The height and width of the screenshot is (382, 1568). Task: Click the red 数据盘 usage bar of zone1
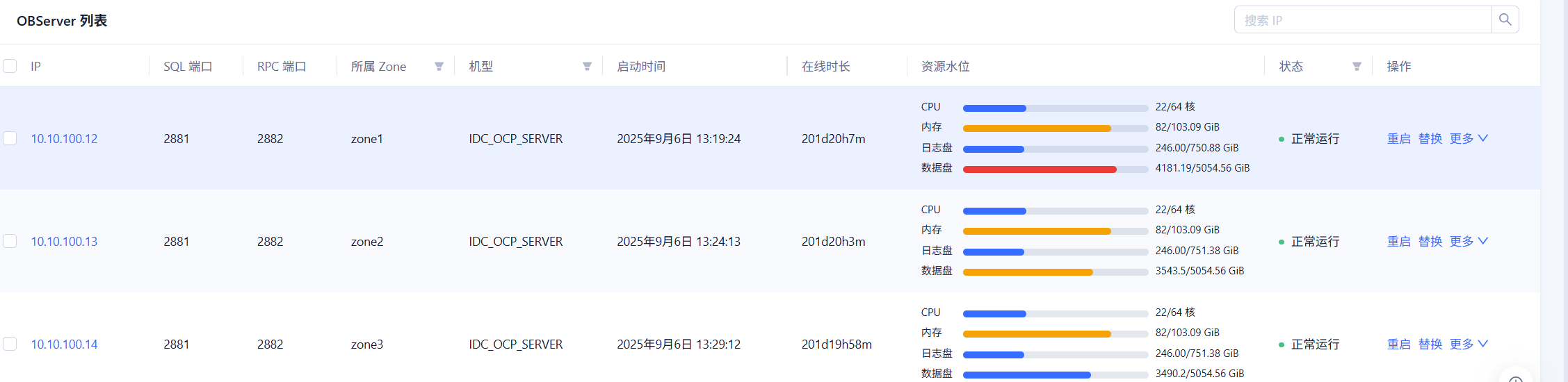pos(1040,169)
